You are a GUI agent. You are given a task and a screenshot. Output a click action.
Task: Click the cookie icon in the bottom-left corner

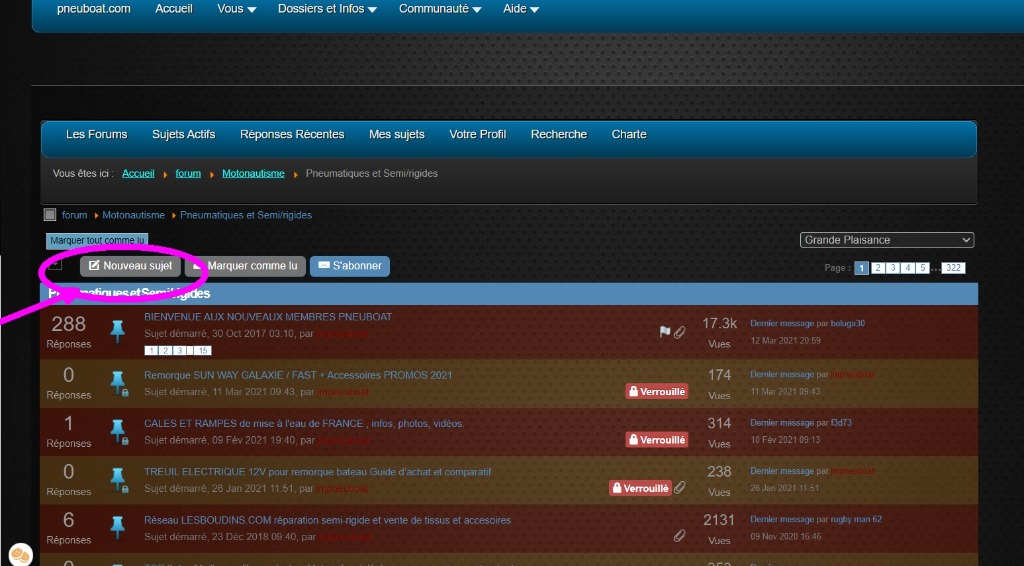tap(20, 553)
